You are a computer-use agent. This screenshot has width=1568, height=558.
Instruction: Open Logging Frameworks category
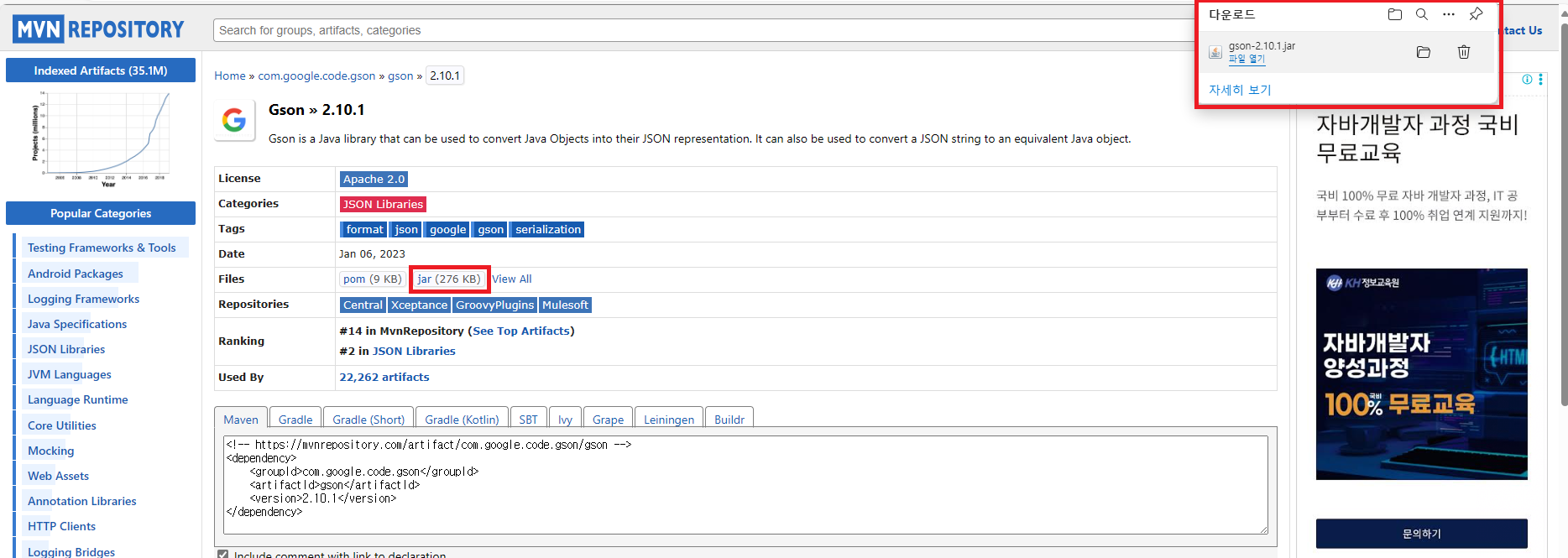(x=83, y=299)
